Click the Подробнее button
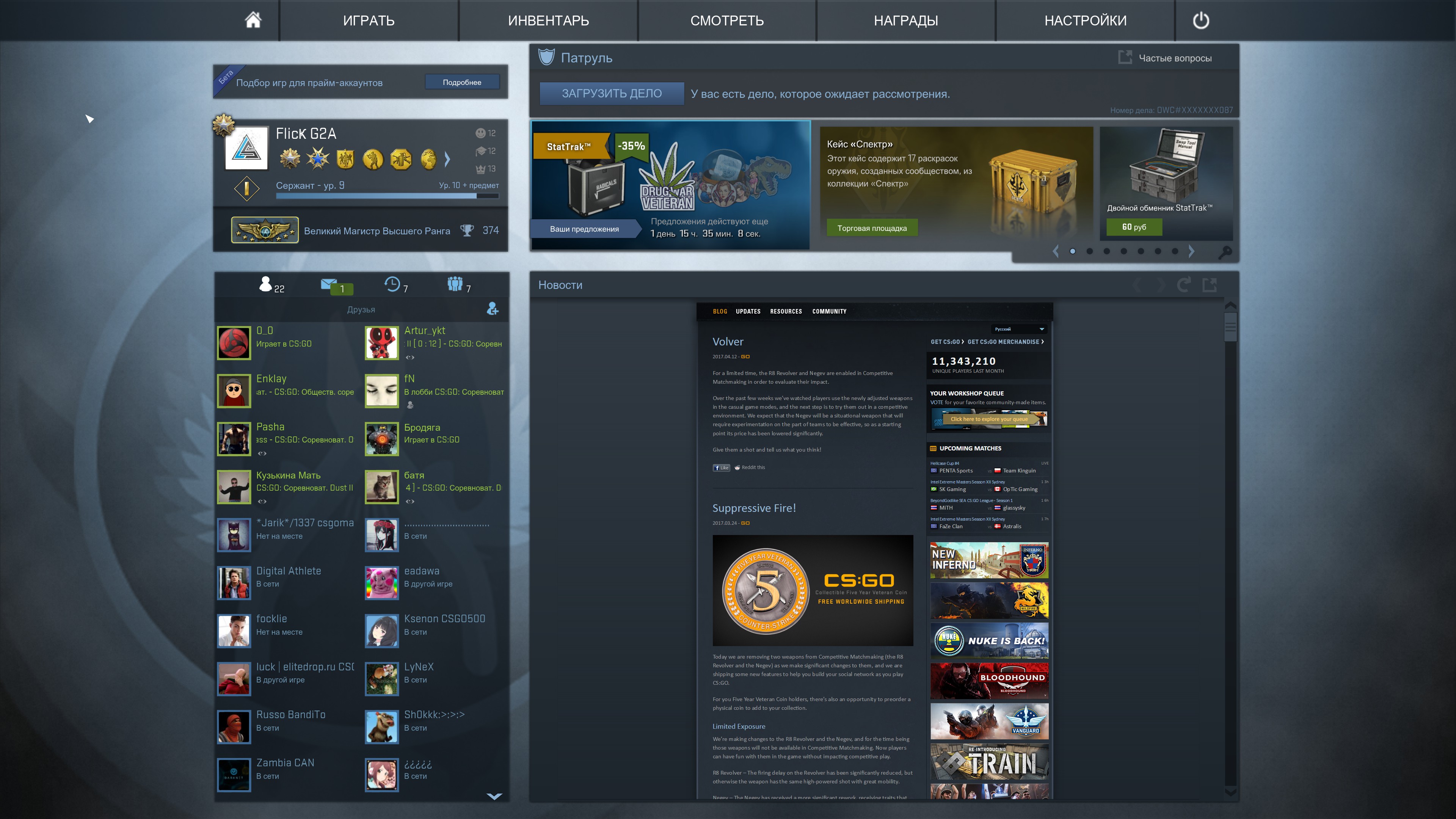Image resolution: width=1456 pixels, height=819 pixels. (462, 83)
